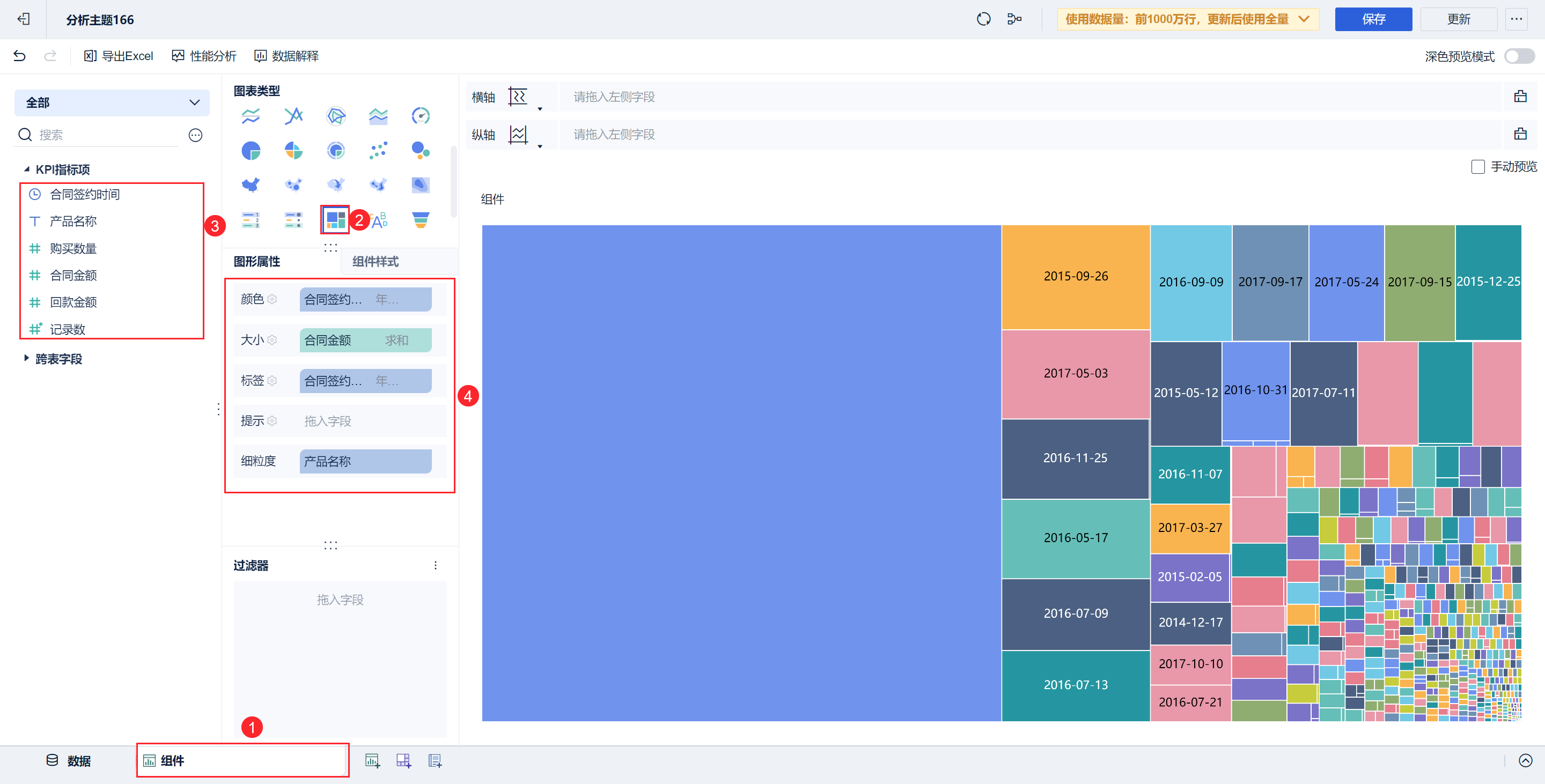Enable the manual preview checkbox

[1478, 167]
